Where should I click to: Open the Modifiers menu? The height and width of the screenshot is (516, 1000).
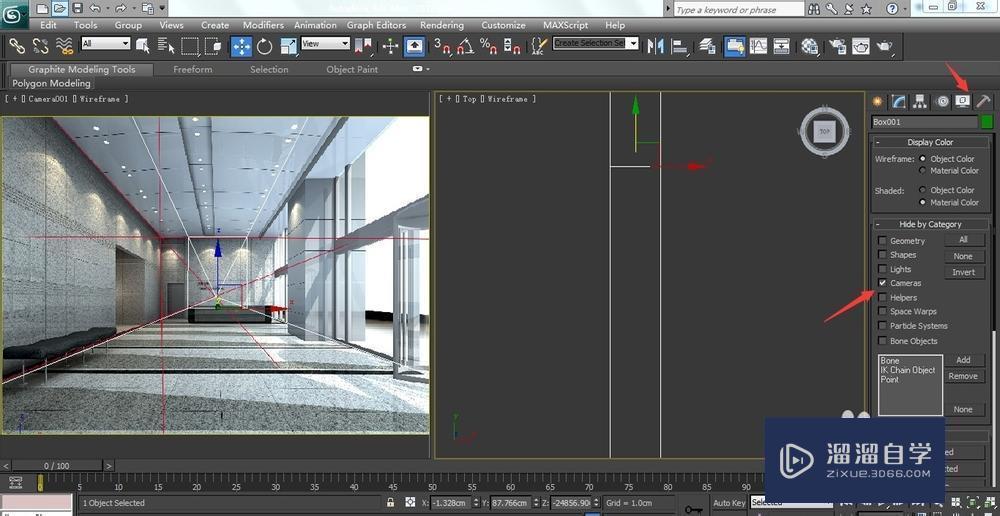coord(263,25)
